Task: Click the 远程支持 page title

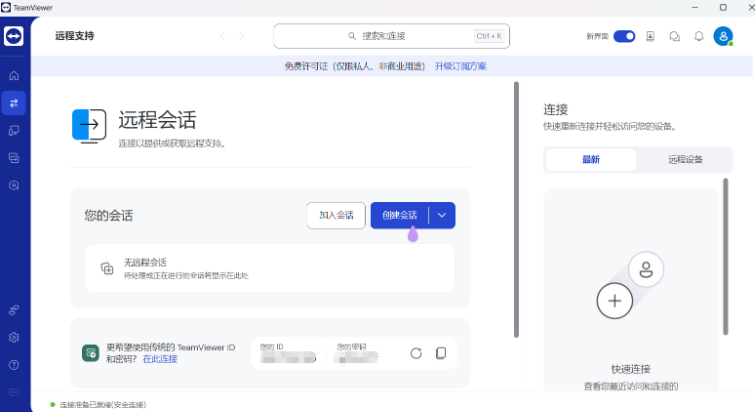Action: click(x=75, y=36)
